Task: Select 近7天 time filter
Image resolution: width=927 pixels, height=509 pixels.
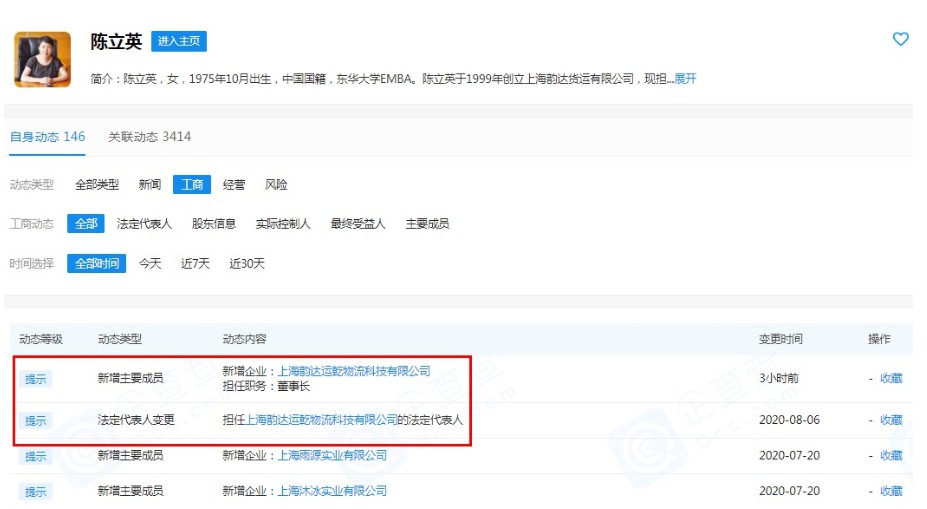Action: tap(195, 264)
